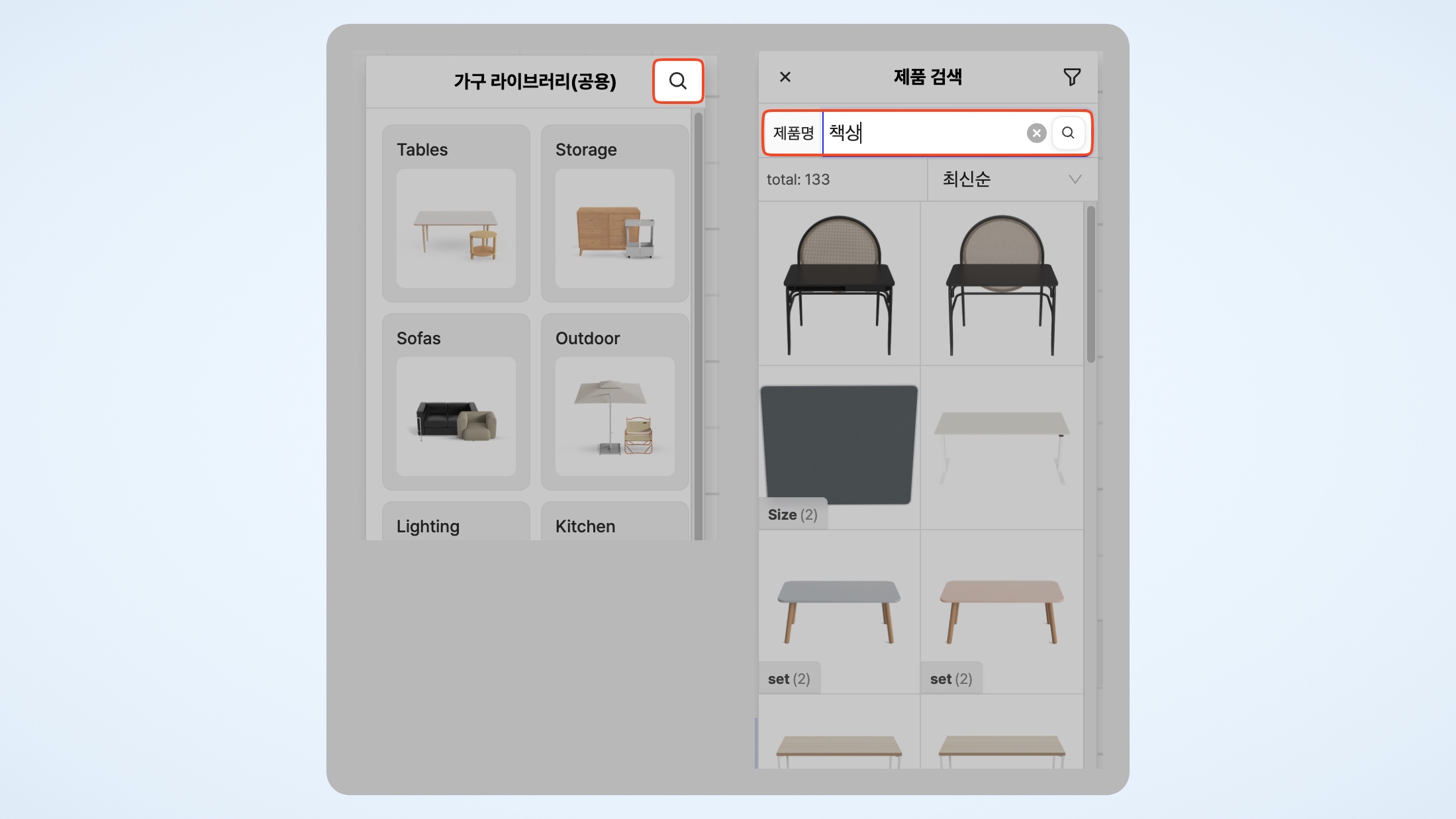Select the Lighting category
The height and width of the screenshot is (819, 1456).
click(456, 522)
